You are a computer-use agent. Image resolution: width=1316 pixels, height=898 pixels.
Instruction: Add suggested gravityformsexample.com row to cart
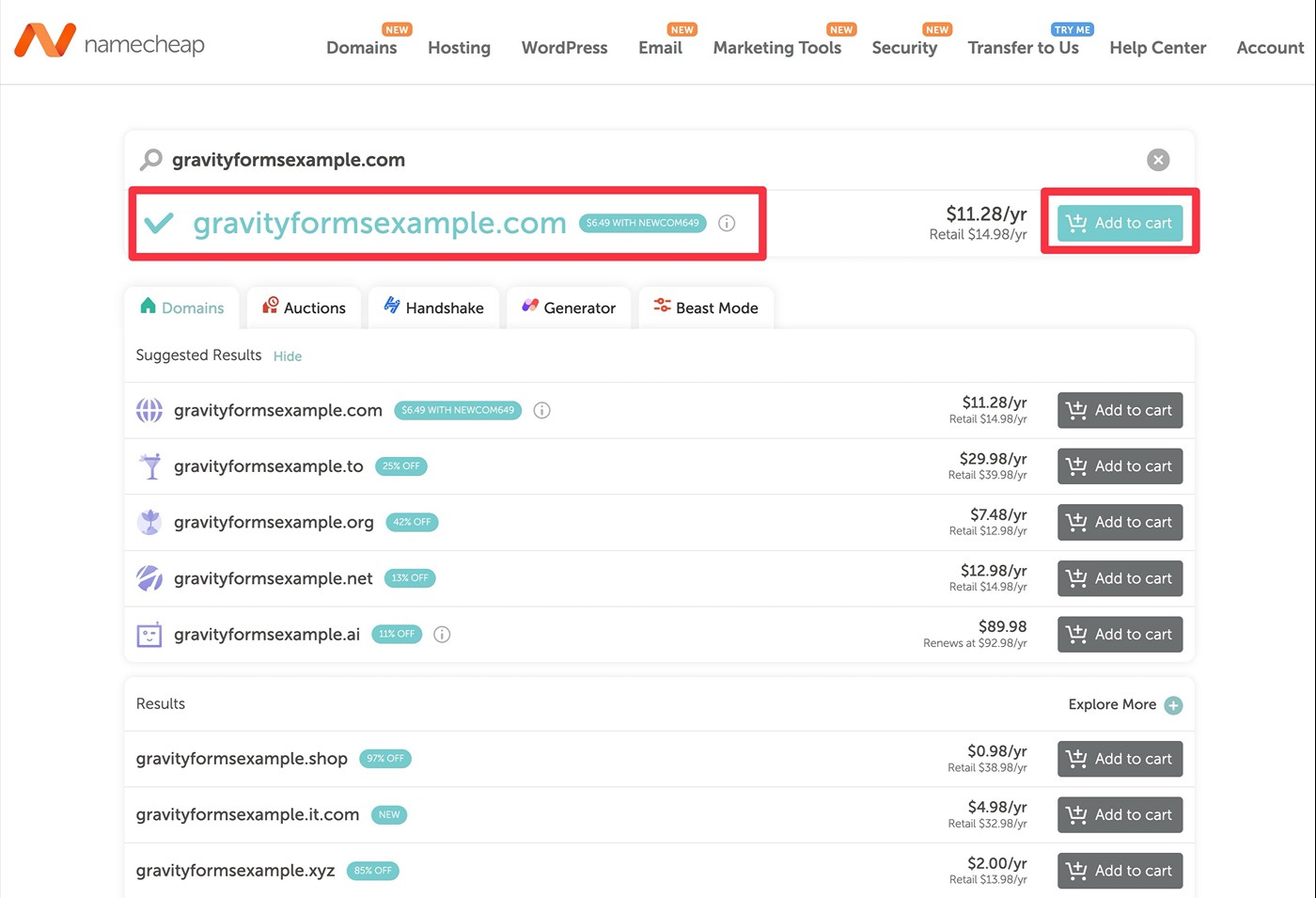pyautogui.click(x=1120, y=410)
